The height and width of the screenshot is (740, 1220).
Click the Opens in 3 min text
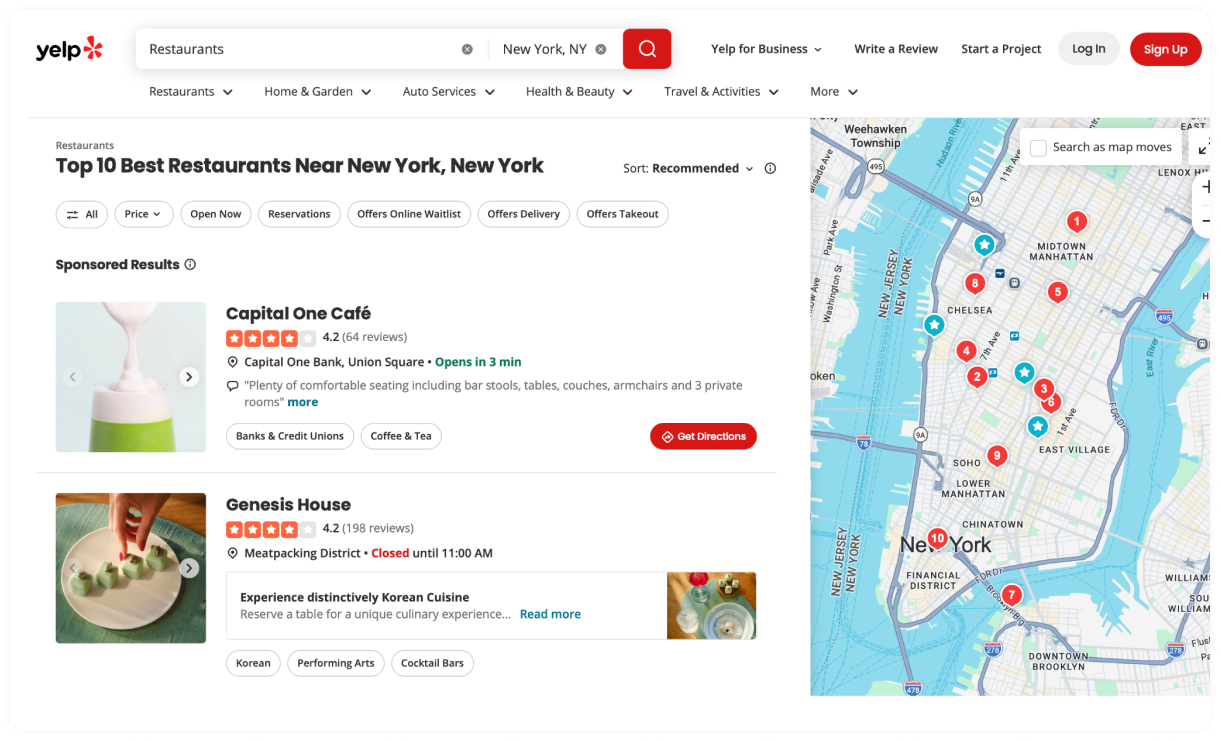point(478,362)
